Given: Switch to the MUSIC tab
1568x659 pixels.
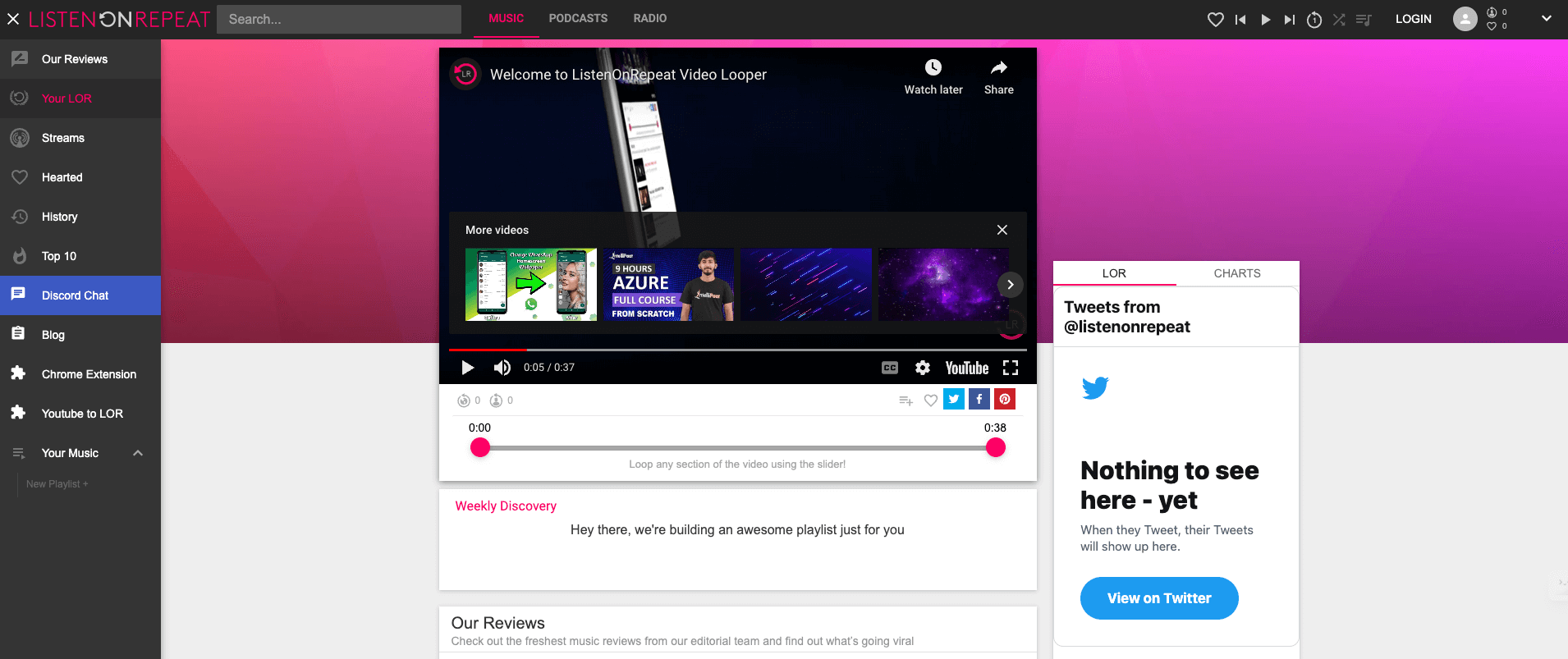Looking at the screenshot, I should point(506,18).
